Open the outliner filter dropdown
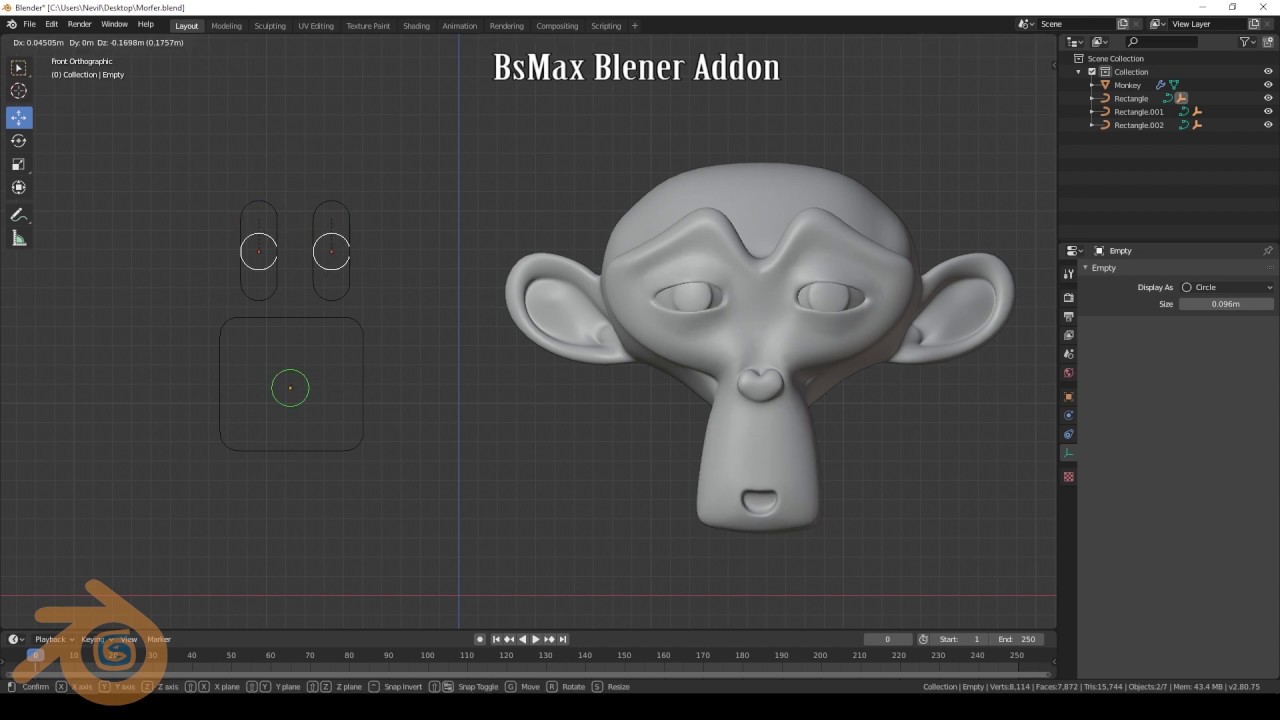 (x=1247, y=42)
